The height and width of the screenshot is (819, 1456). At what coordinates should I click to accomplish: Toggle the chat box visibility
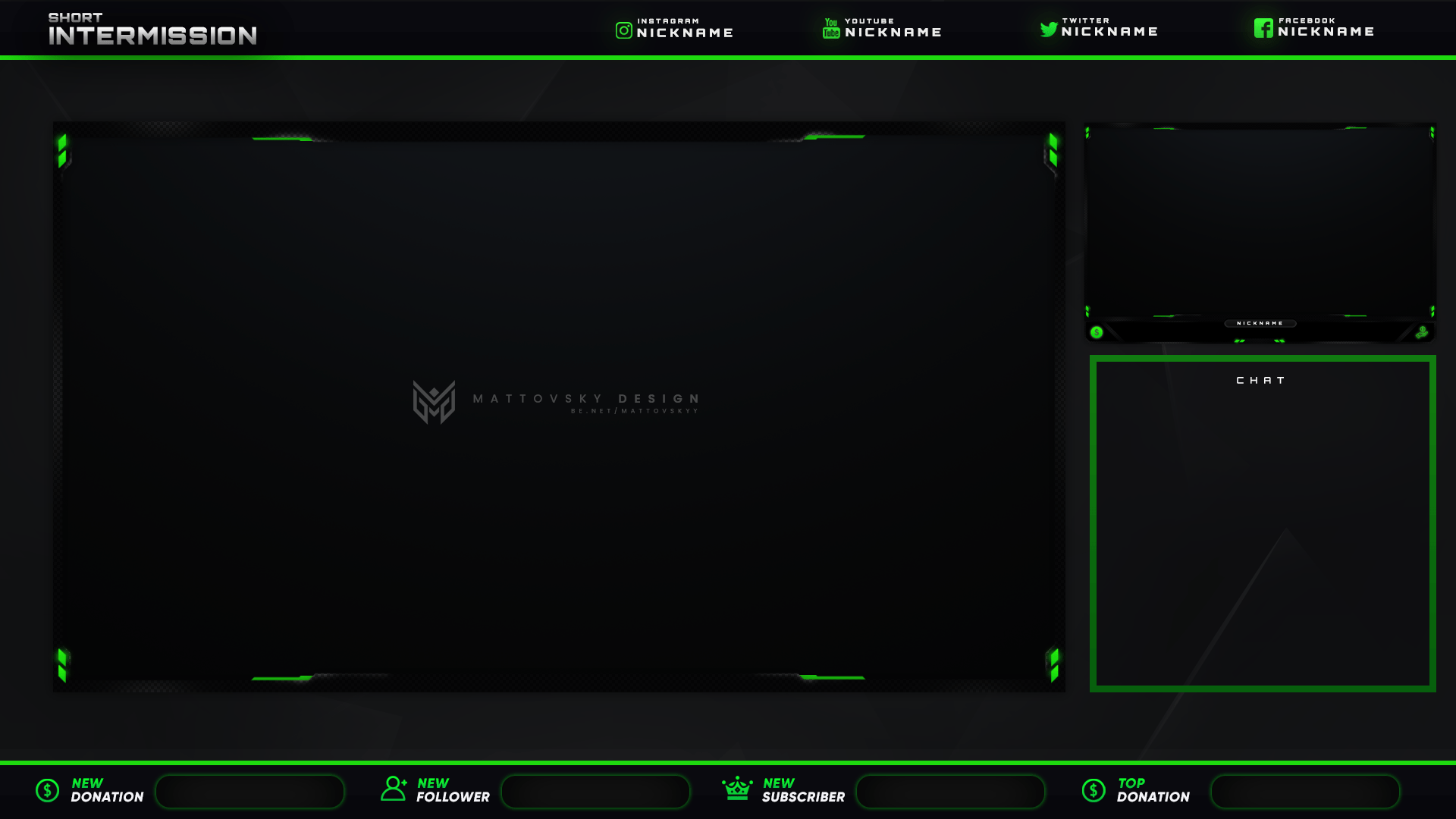click(x=1261, y=380)
